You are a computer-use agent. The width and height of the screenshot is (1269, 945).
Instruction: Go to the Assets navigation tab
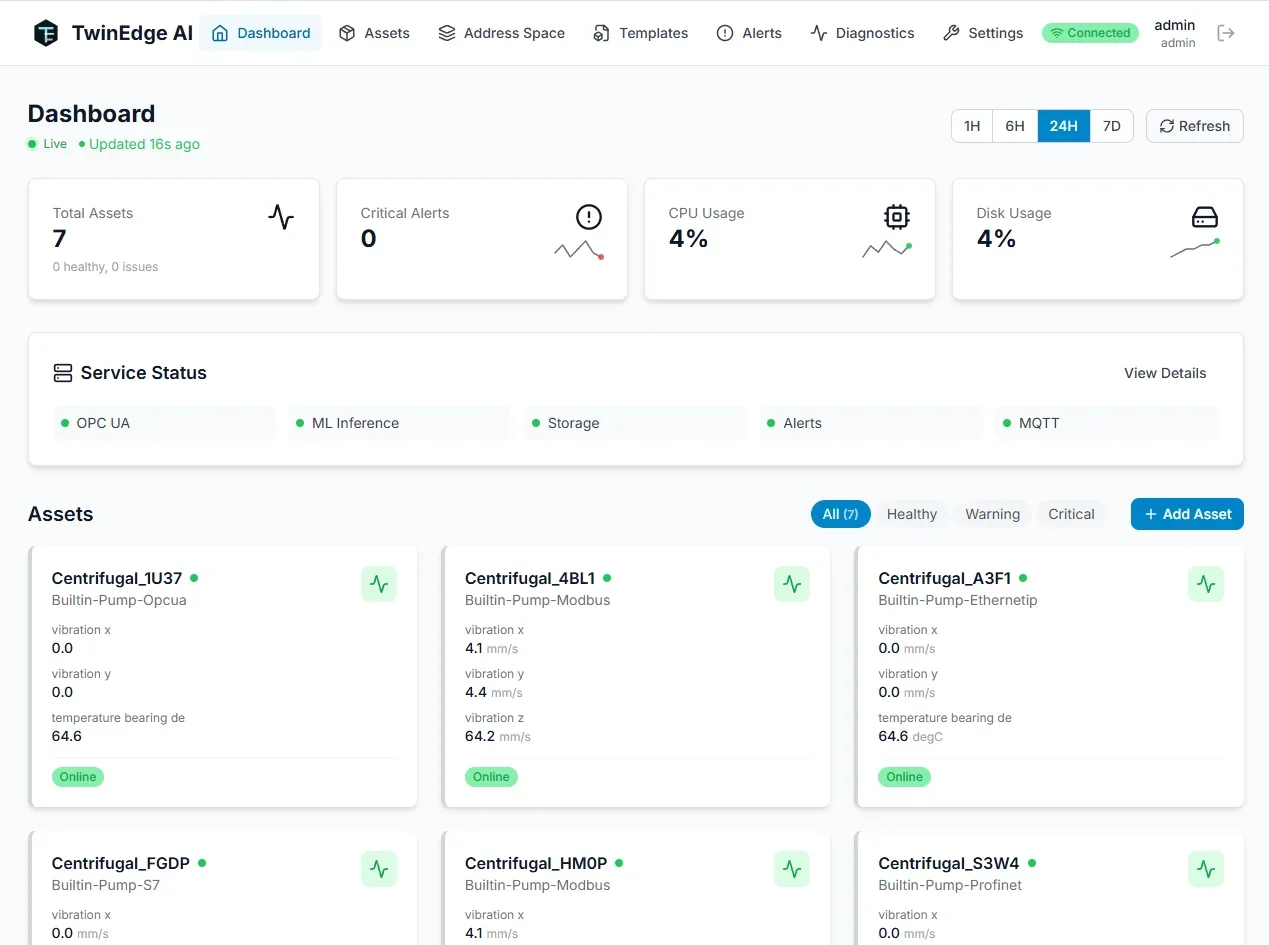pos(374,33)
